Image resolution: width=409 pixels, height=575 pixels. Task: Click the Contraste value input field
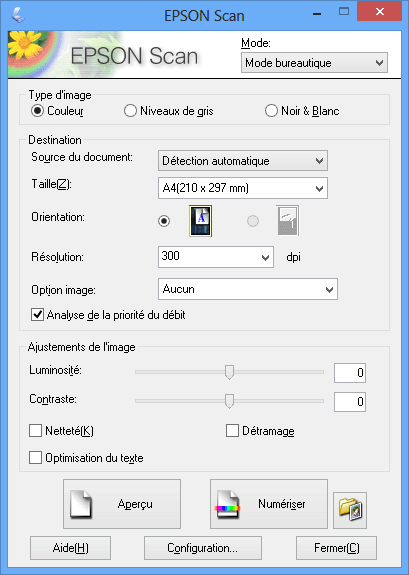pos(350,402)
